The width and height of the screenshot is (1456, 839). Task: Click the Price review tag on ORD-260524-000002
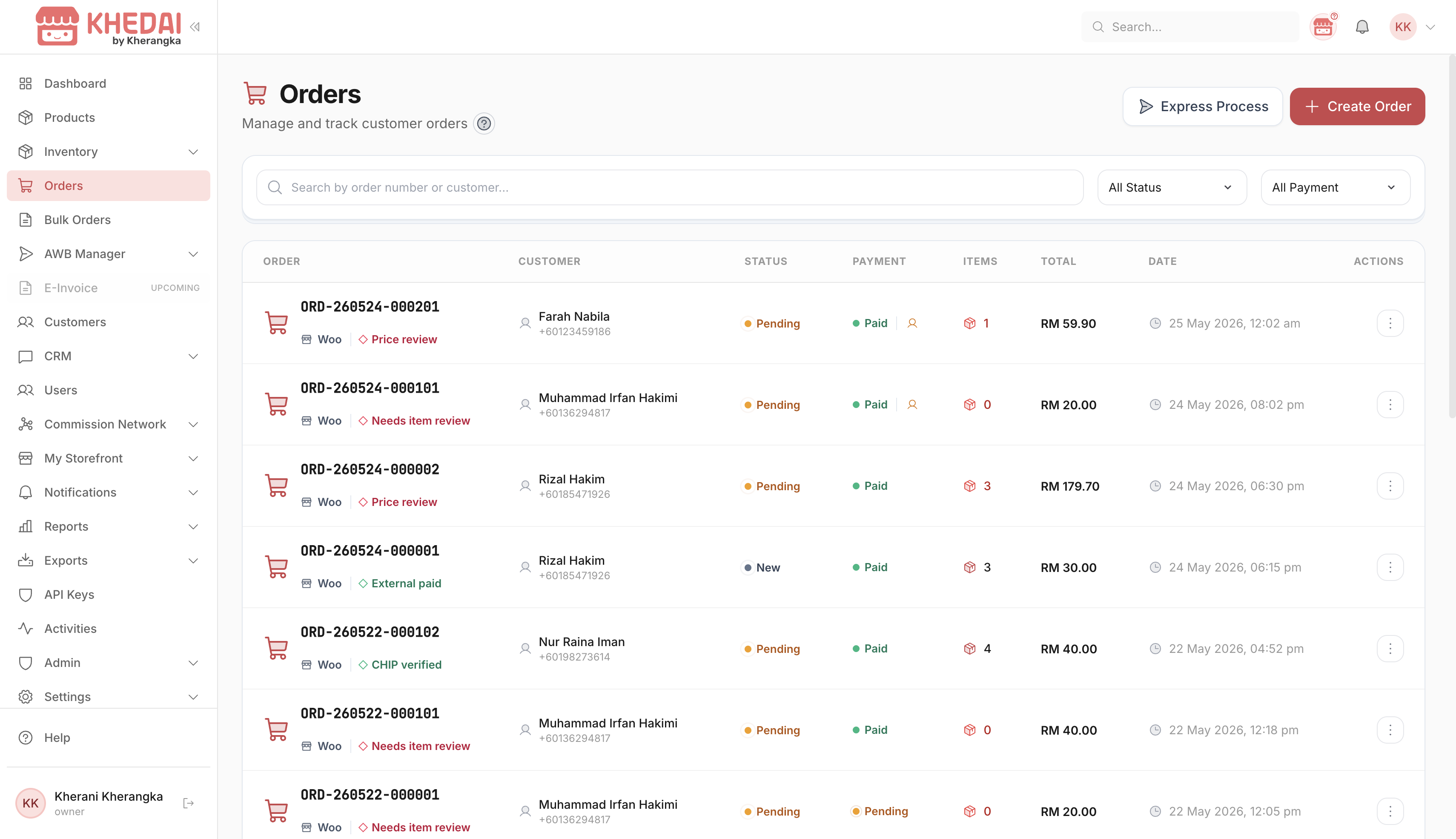point(397,502)
